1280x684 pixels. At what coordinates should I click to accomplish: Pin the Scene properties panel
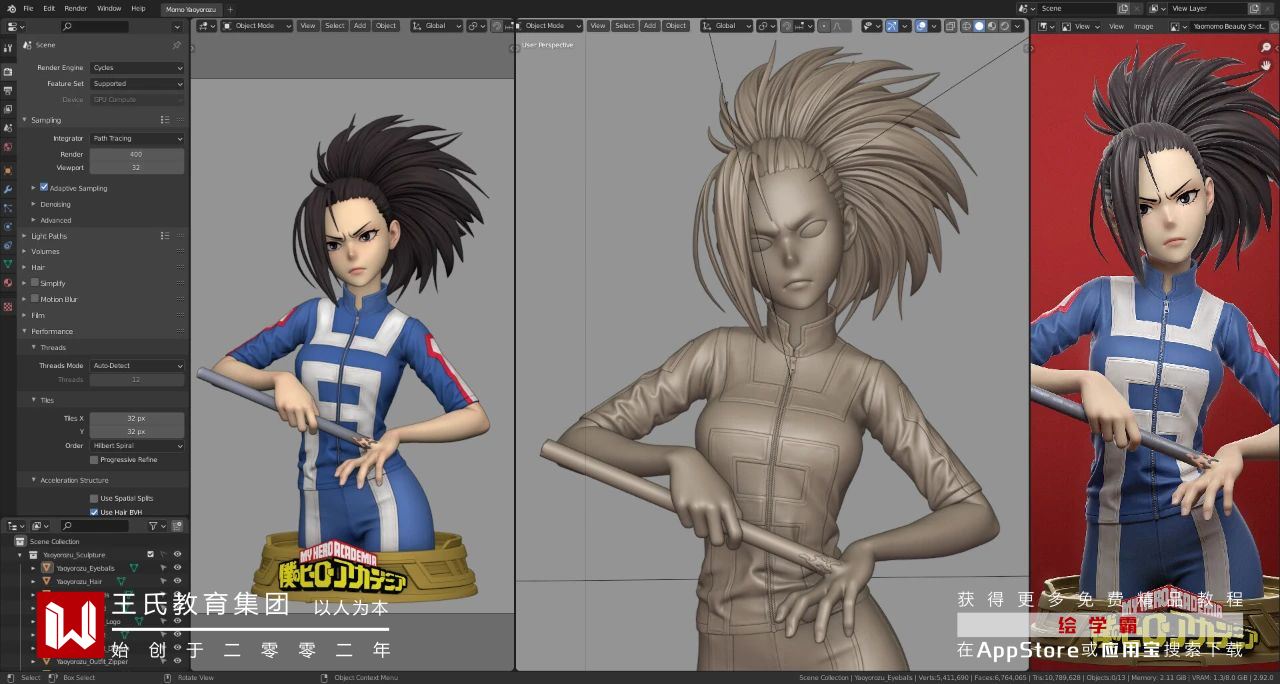177,45
